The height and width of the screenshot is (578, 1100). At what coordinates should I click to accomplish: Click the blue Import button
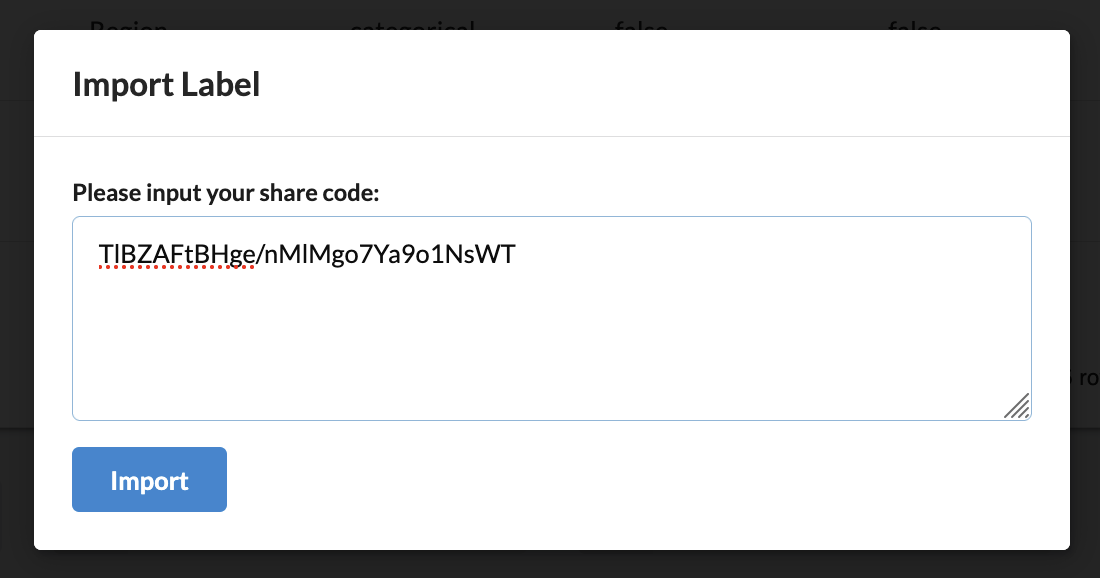149,480
